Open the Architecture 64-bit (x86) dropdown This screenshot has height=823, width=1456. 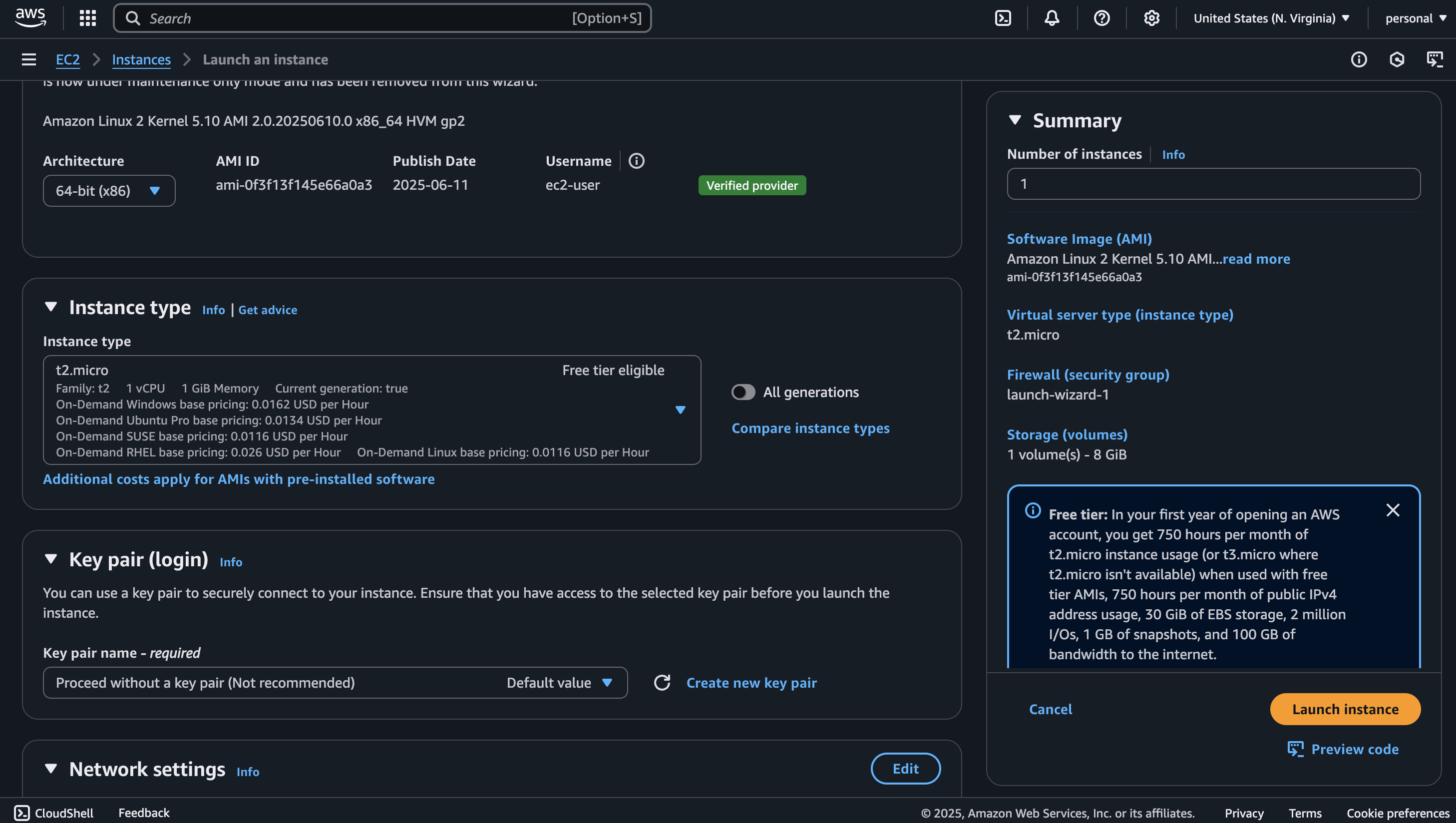point(109,191)
